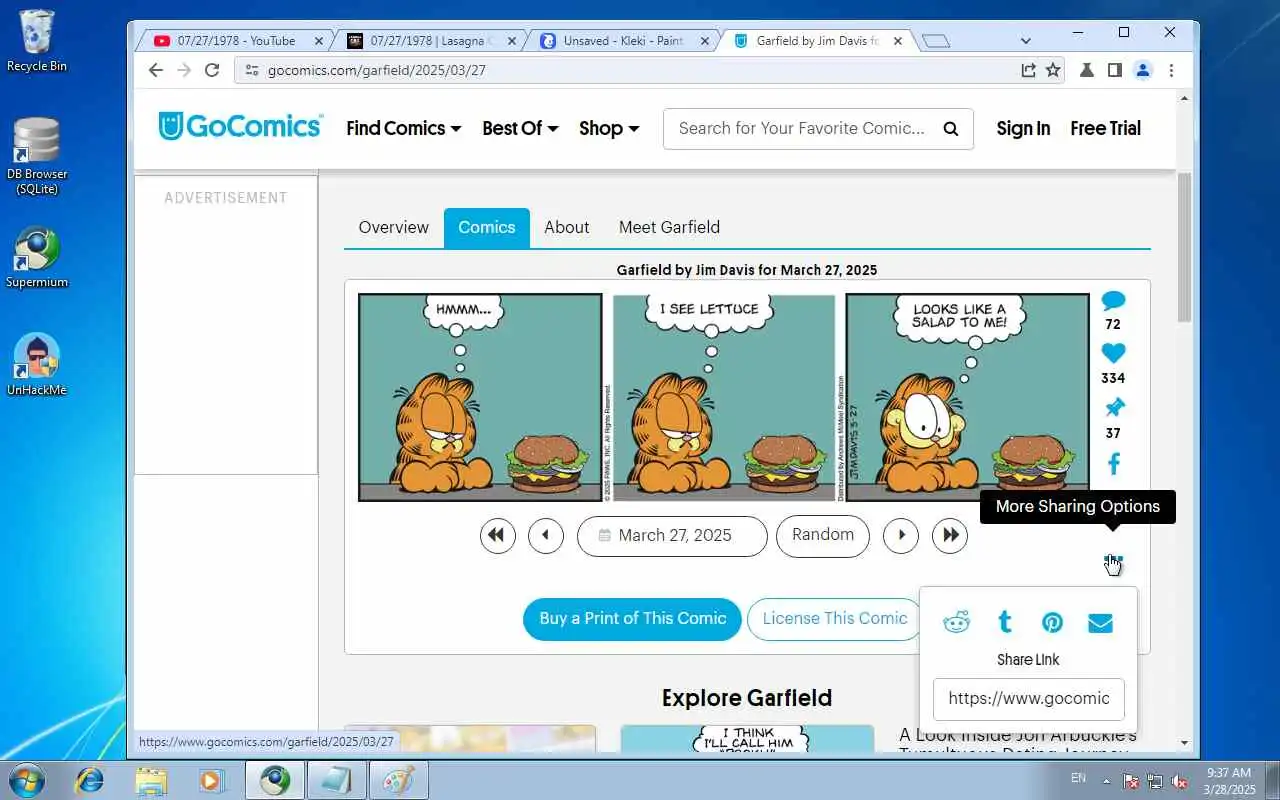Click the EN language indicator
1280x800 pixels.
tap(1078, 778)
